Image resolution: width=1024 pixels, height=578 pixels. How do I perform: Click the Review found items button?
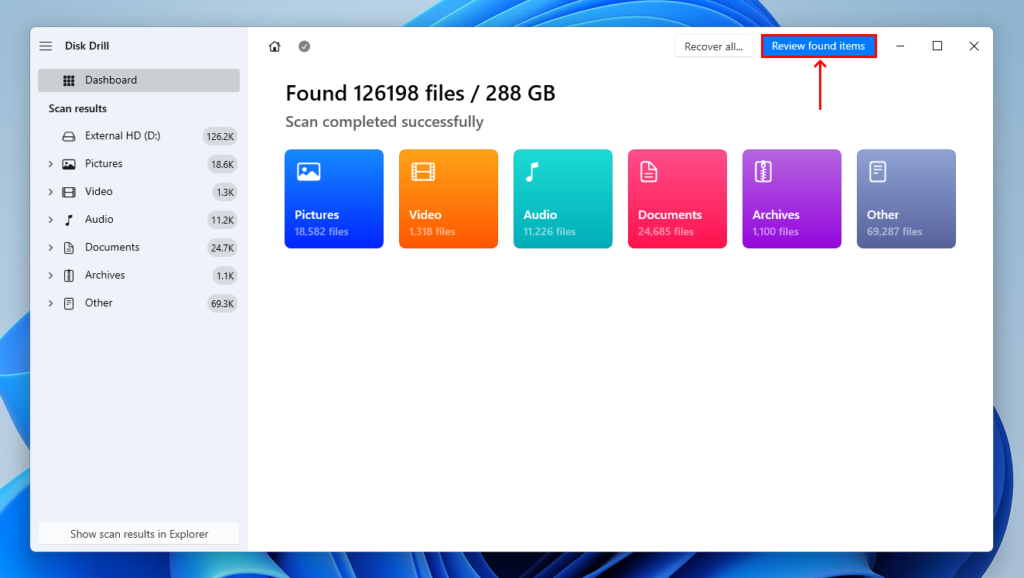coord(818,45)
